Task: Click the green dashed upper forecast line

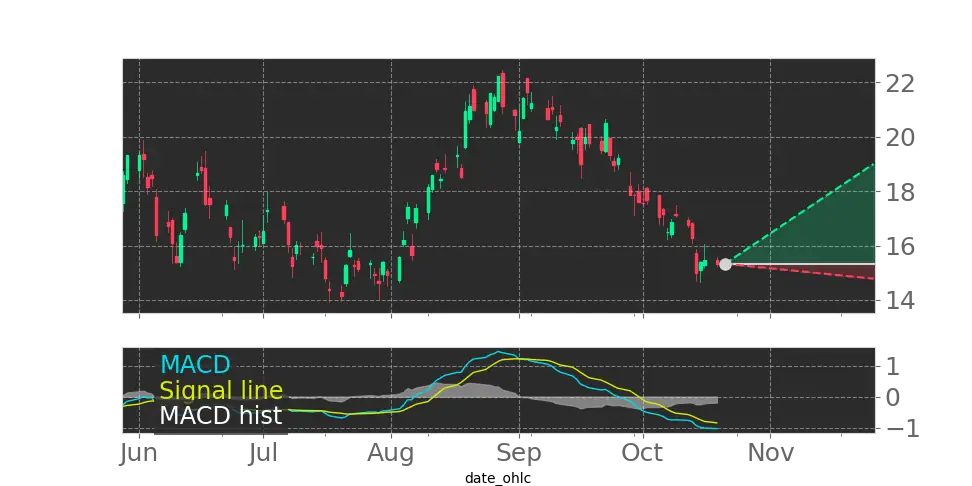Action: 800,214
